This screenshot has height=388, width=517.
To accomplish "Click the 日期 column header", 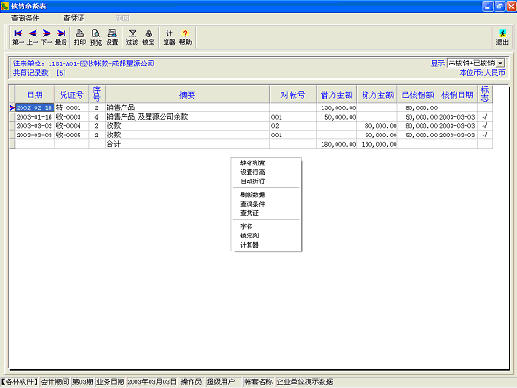I will click(35, 95).
